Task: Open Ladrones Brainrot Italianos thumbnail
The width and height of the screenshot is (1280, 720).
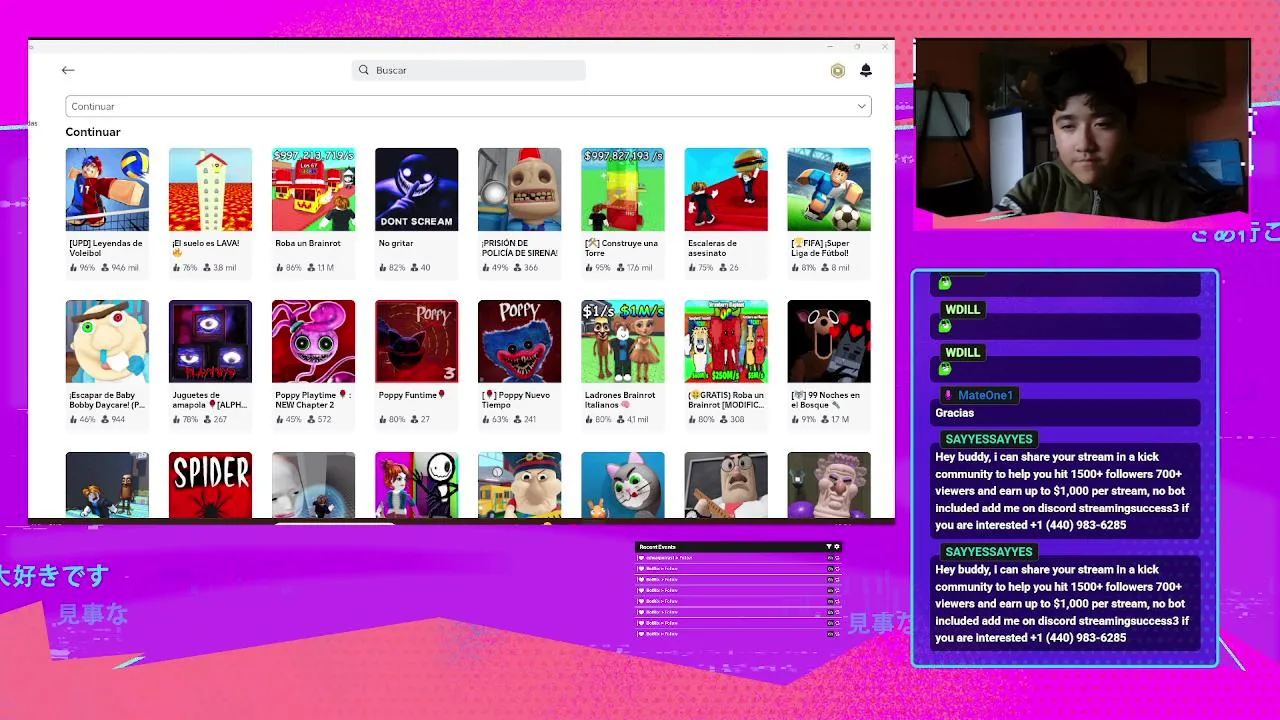Action: (622, 341)
